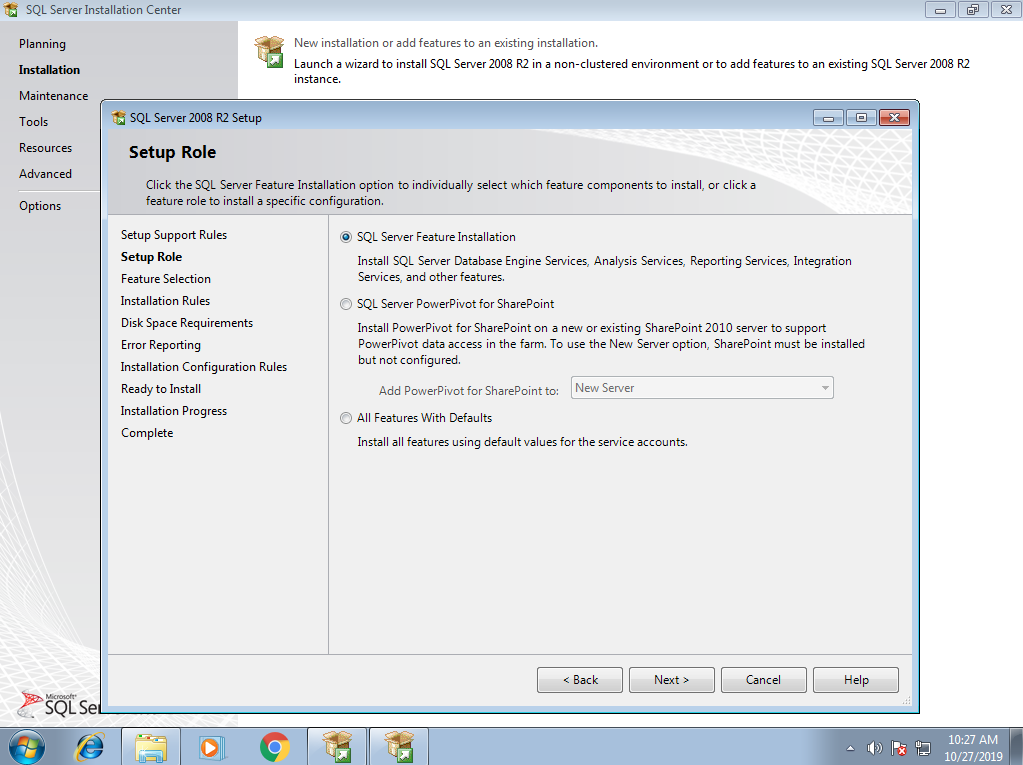This screenshot has height=765, width=1023.
Task: Open Resources in Installation Center sidebar
Action: 46,148
